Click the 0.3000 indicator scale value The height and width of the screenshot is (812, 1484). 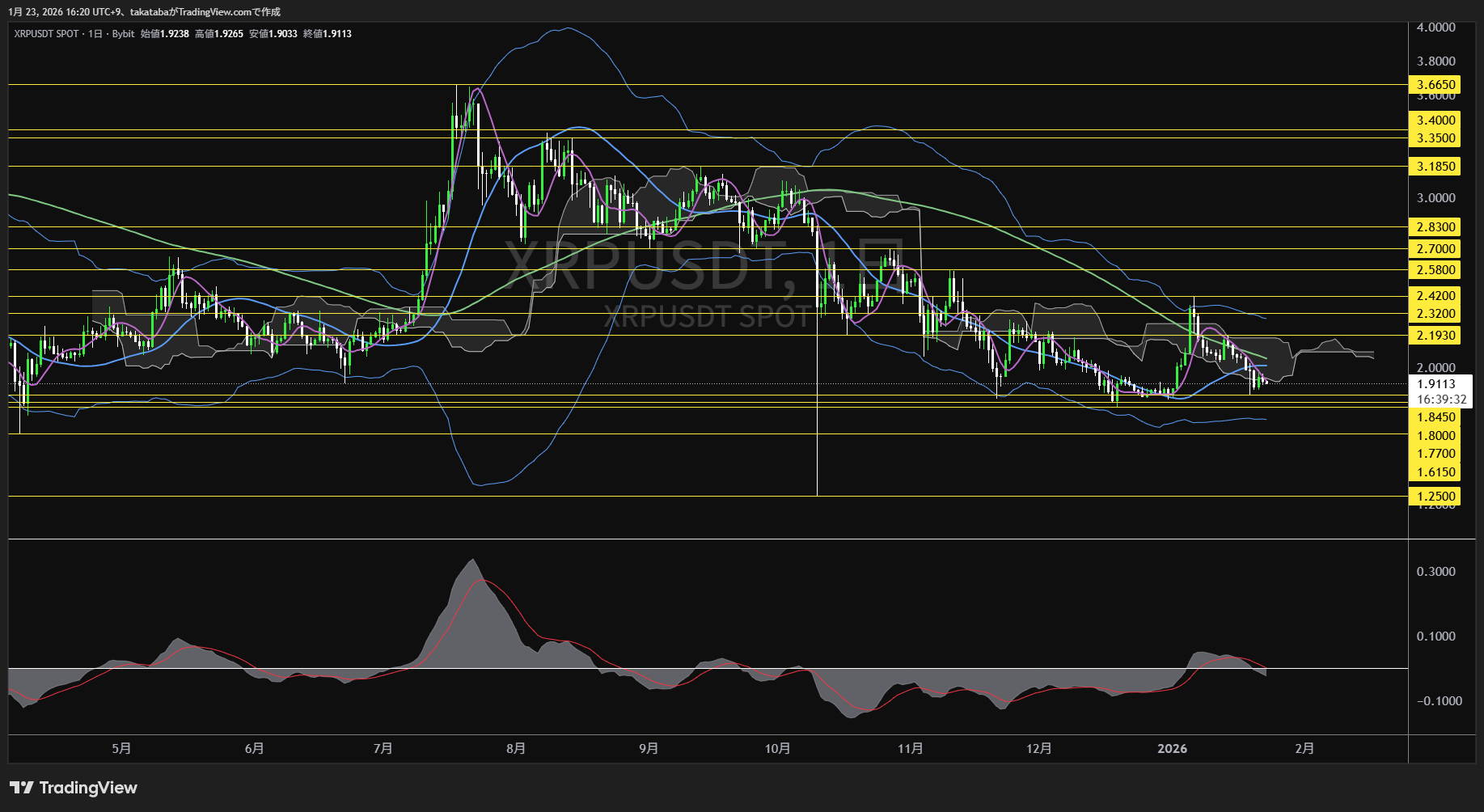click(1435, 572)
